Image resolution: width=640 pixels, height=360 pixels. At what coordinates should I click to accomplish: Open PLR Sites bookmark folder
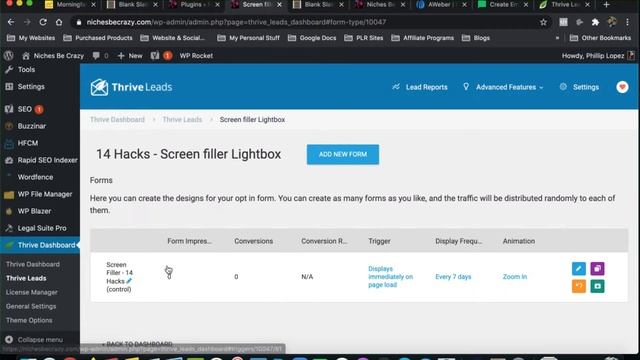click(x=364, y=38)
